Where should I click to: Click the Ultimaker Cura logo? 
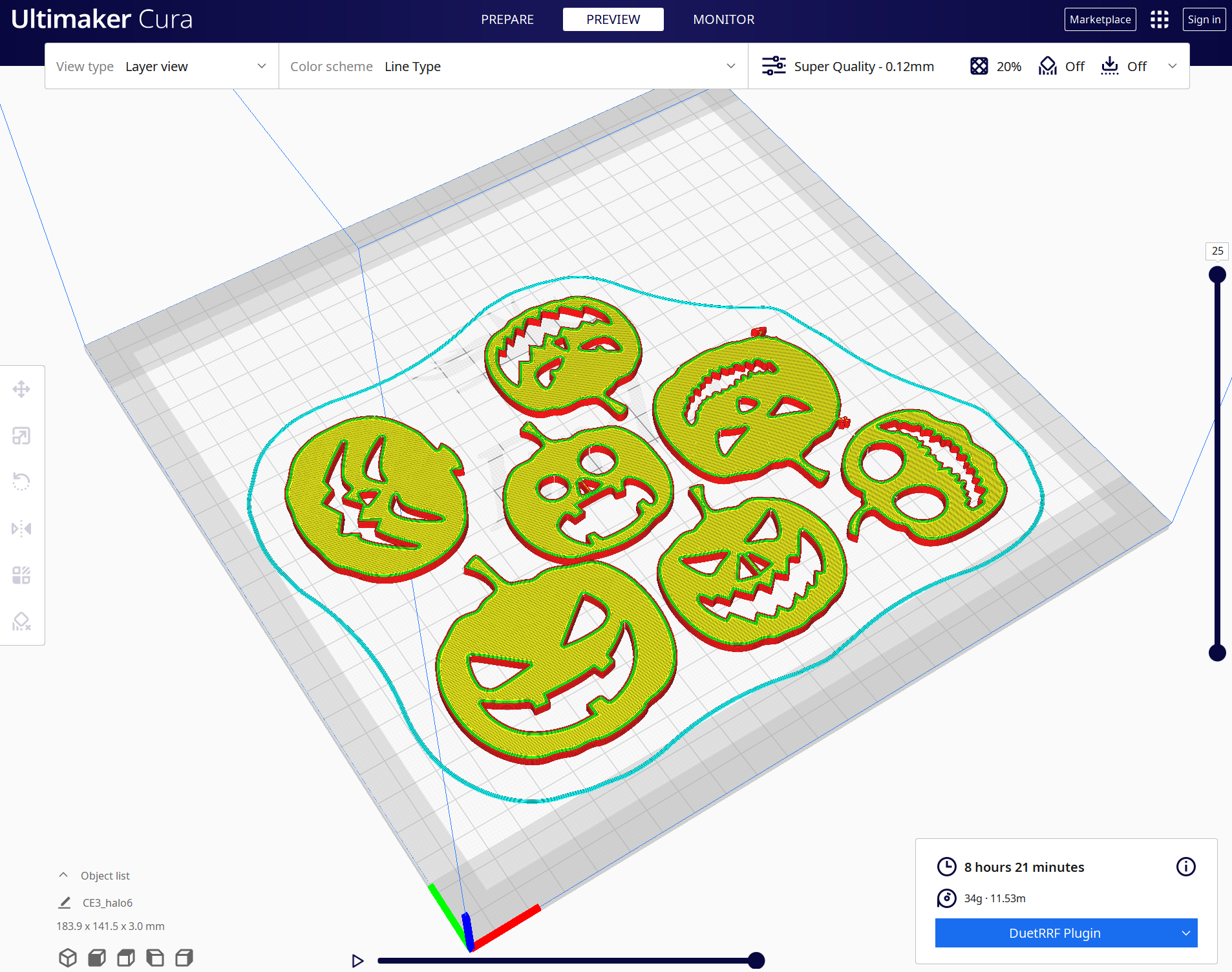pyautogui.click(x=102, y=19)
